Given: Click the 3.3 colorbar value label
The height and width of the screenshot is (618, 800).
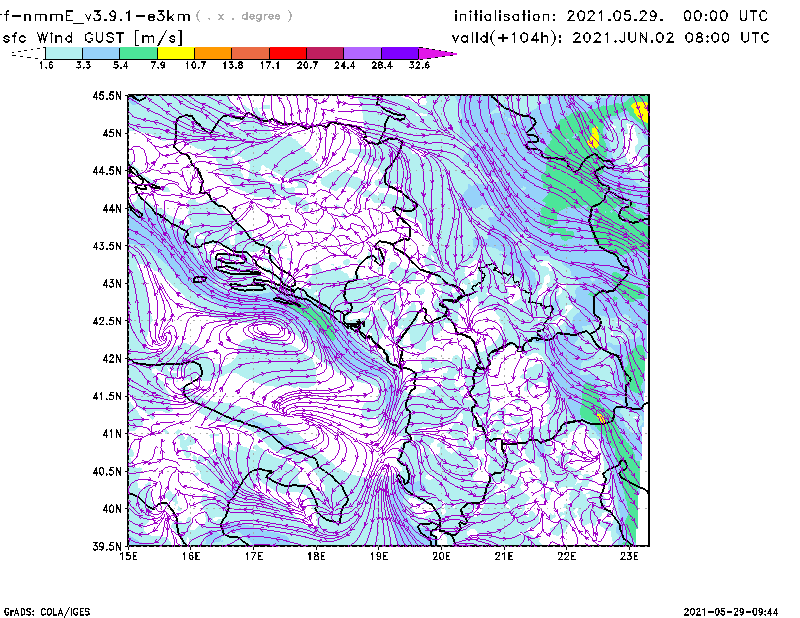Looking at the screenshot, I should coord(83,65).
